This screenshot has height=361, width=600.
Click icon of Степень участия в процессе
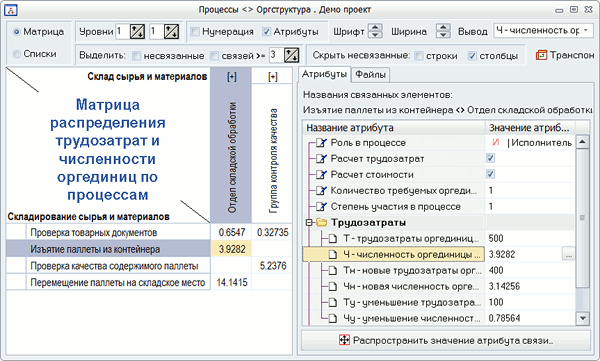[x=322, y=207]
